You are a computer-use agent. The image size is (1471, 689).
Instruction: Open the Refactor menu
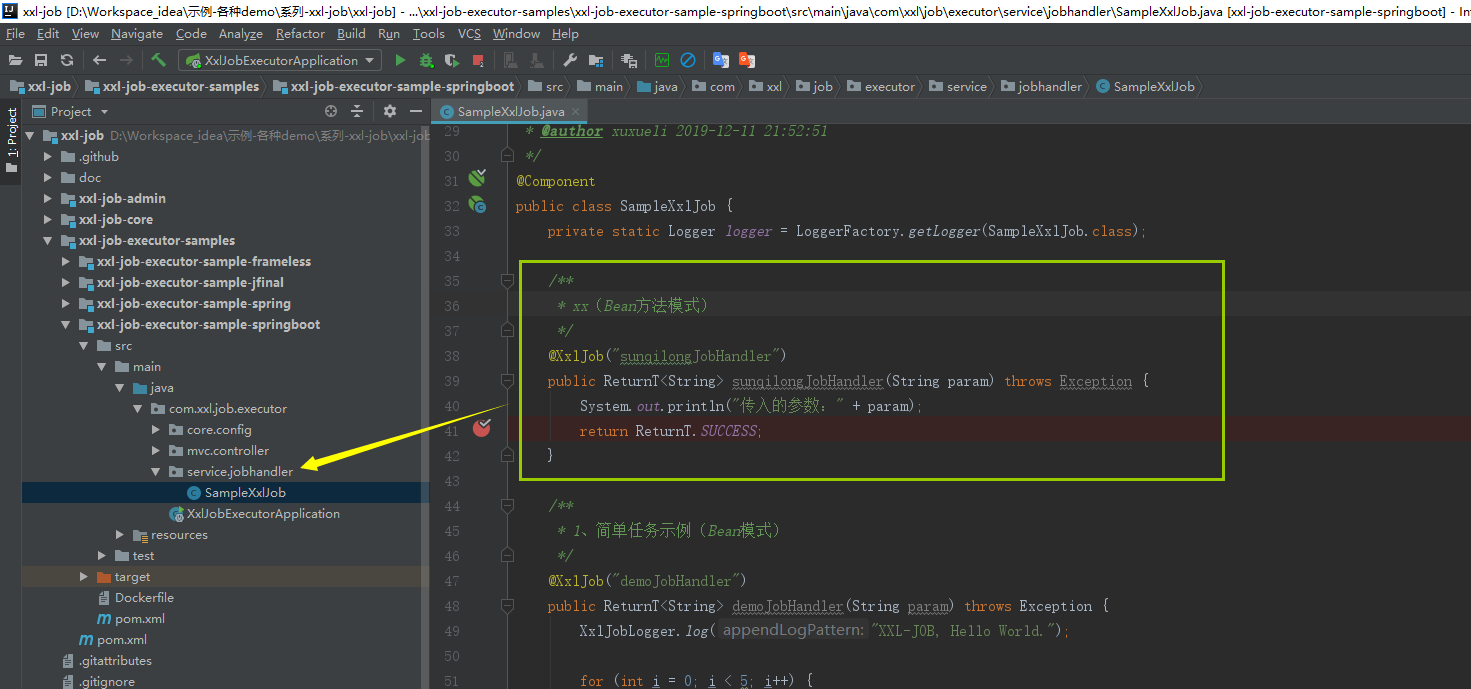coord(301,33)
